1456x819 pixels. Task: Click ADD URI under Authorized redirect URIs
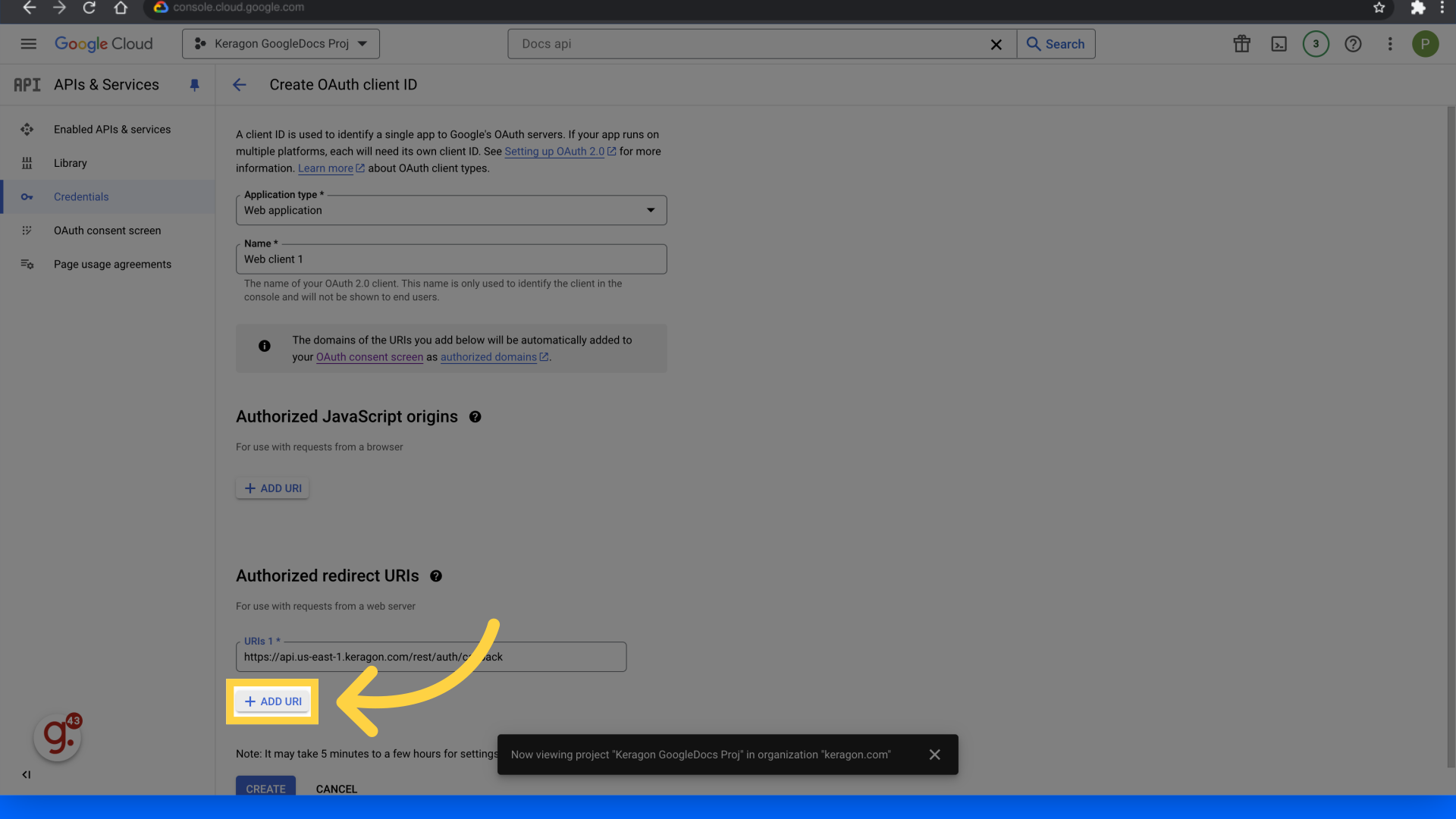click(272, 701)
